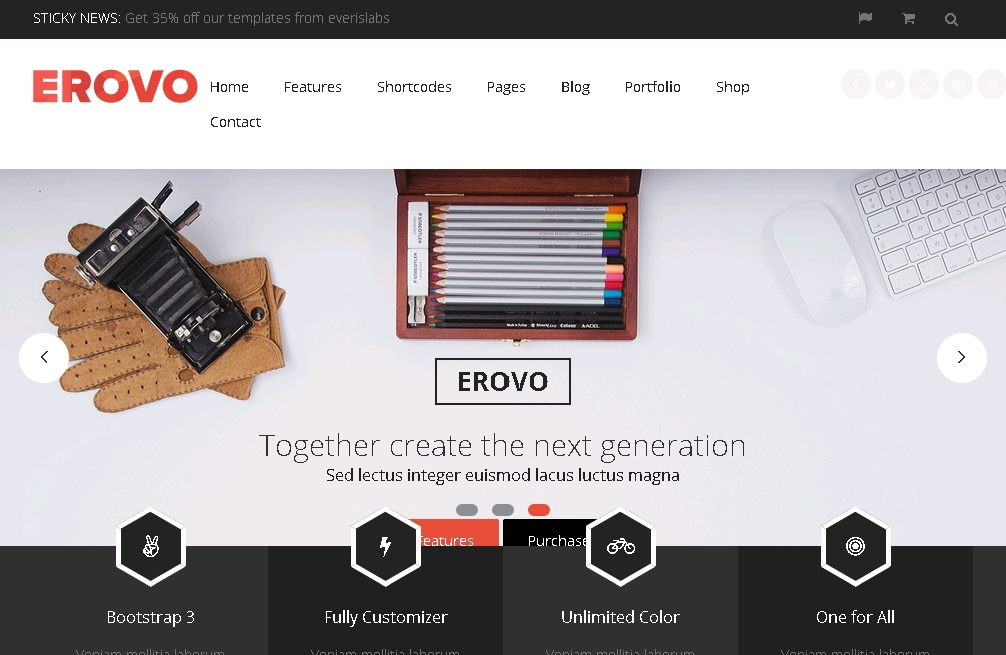
Task: Open the Twitter social icon
Action: coord(890,84)
